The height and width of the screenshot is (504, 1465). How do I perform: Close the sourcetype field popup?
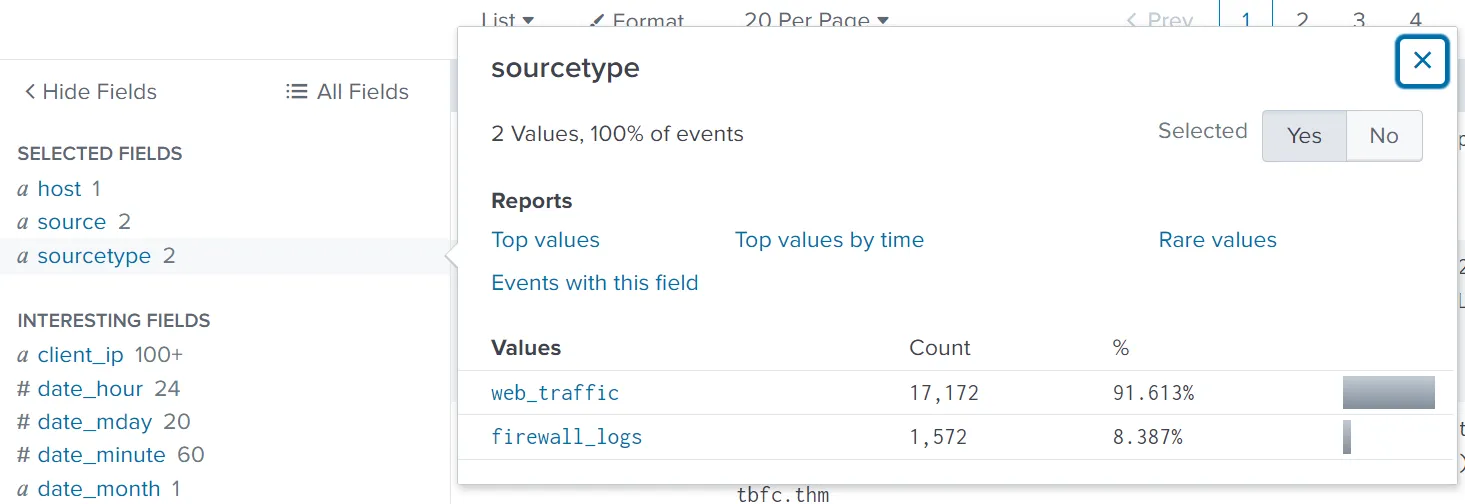point(1422,61)
